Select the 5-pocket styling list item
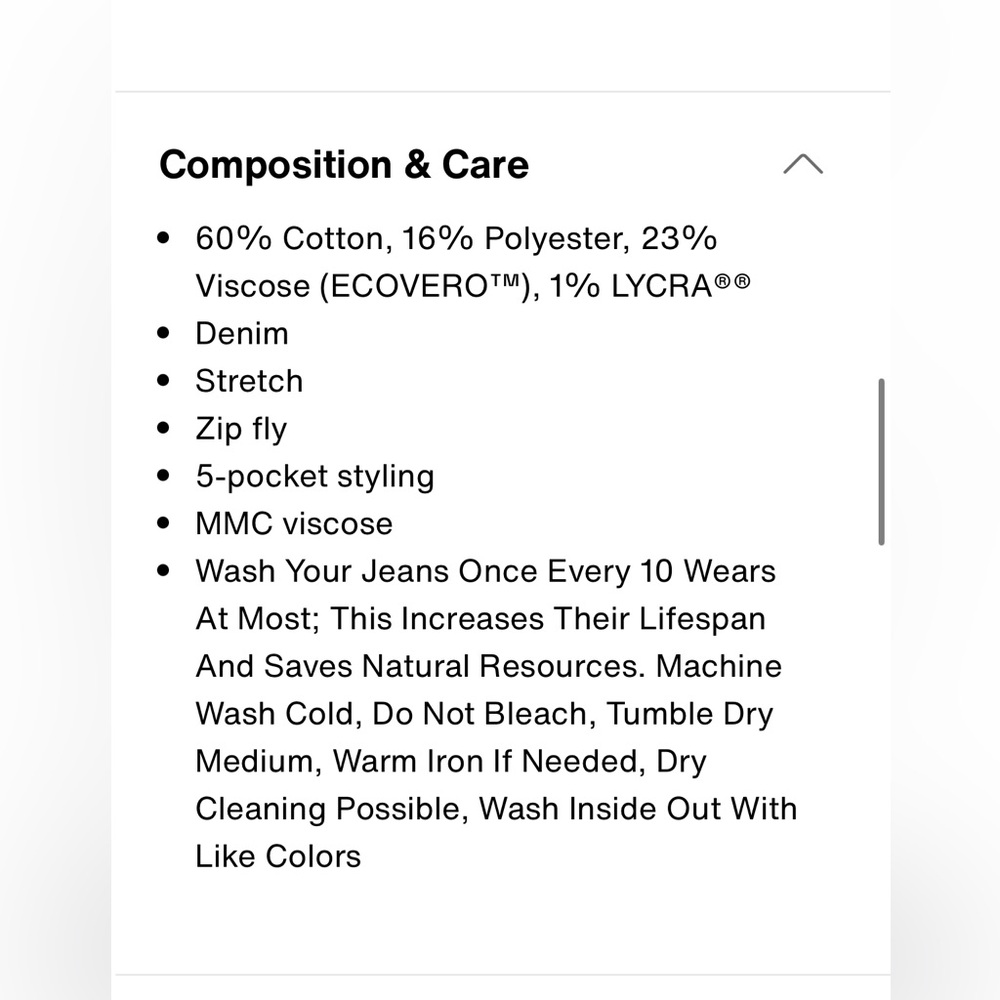Image resolution: width=1000 pixels, height=1000 pixels. [x=315, y=476]
